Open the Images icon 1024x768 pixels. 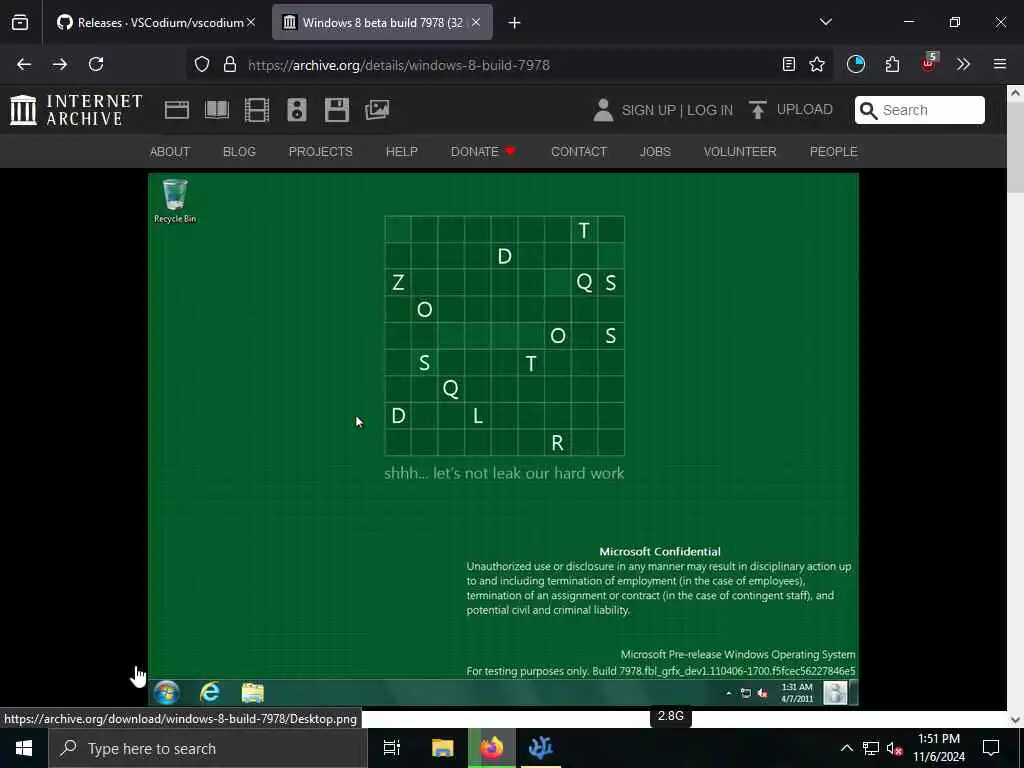click(x=377, y=110)
